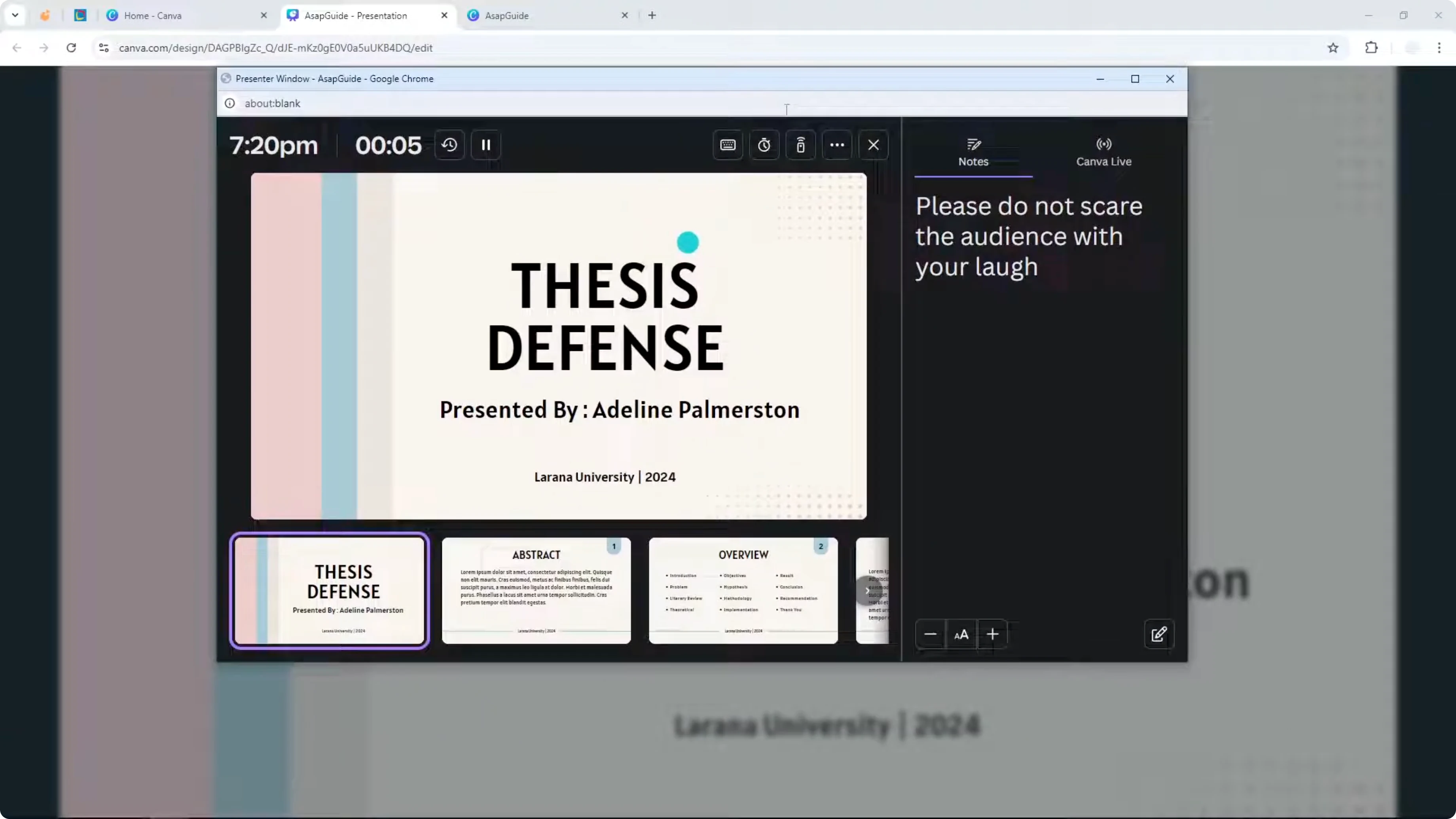This screenshot has width=1456, height=819.
Task: Go forward in main browser
Action: point(44,48)
